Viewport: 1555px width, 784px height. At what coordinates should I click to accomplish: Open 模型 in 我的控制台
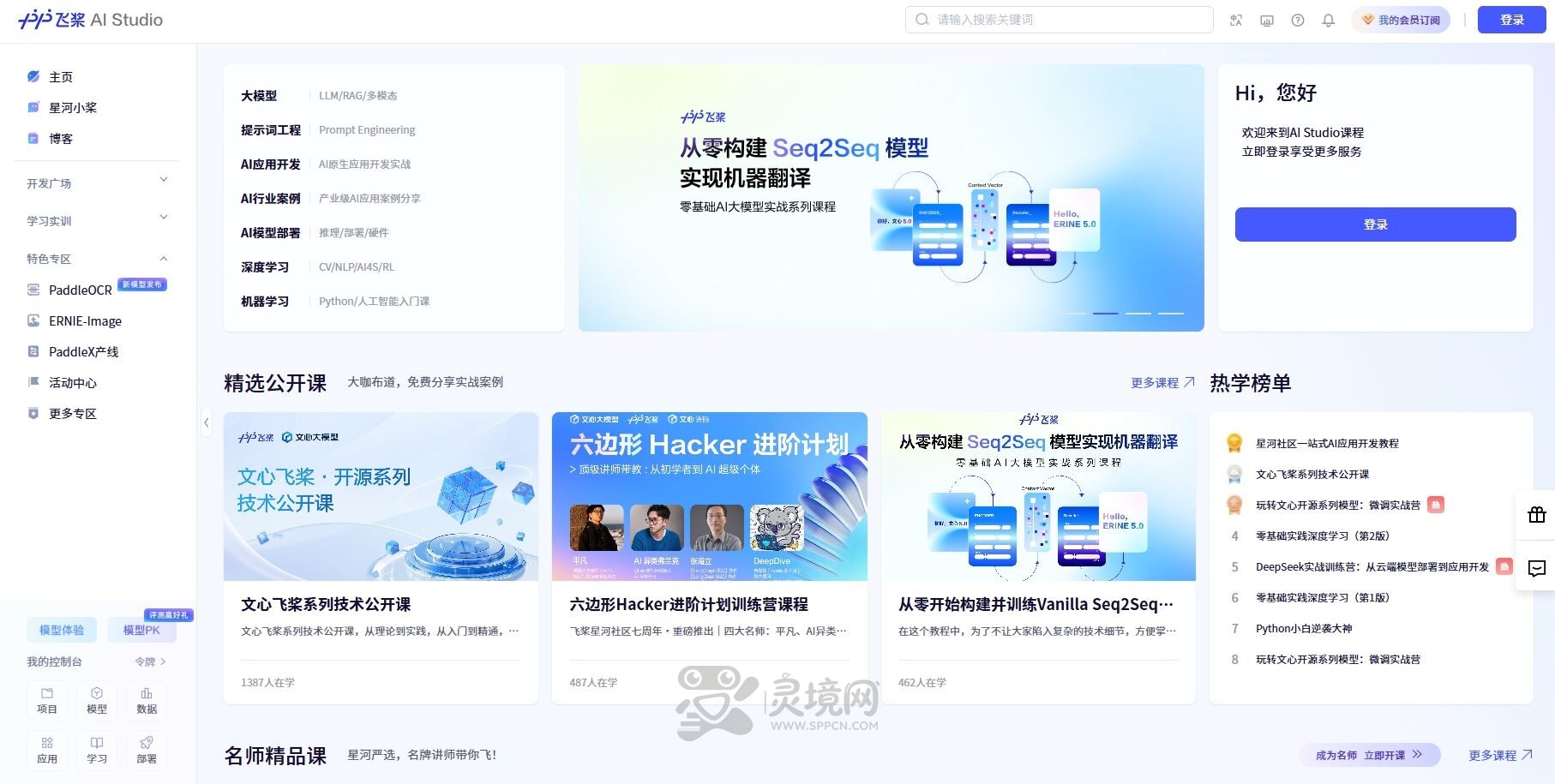point(97,701)
